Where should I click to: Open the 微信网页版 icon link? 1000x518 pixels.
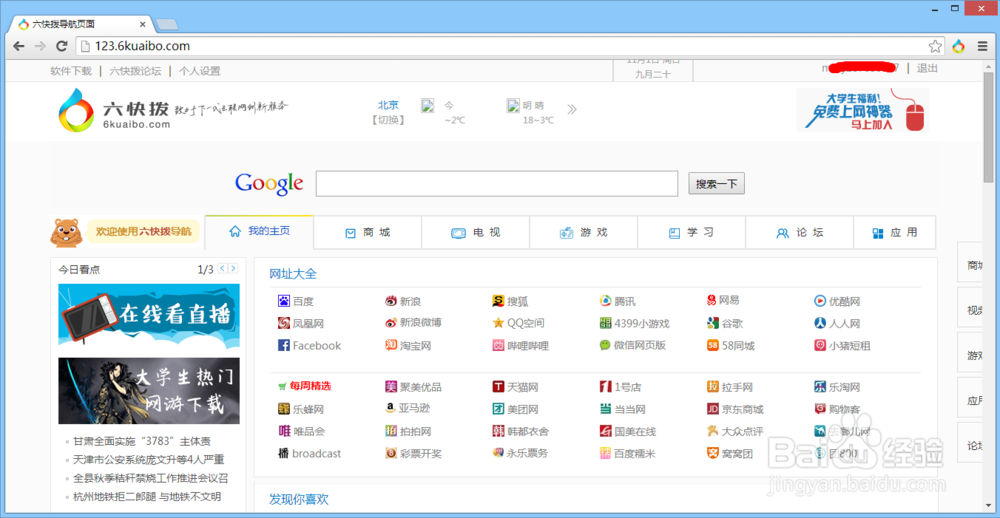pos(605,345)
